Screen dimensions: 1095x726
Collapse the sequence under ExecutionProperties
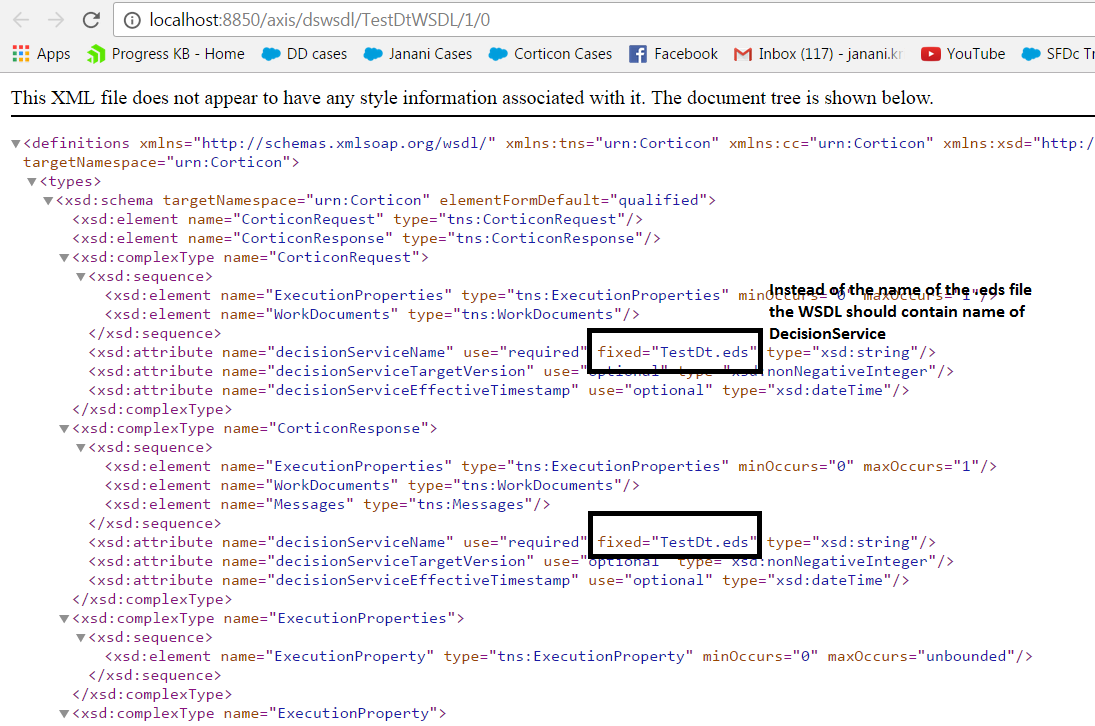click(80, 637)
